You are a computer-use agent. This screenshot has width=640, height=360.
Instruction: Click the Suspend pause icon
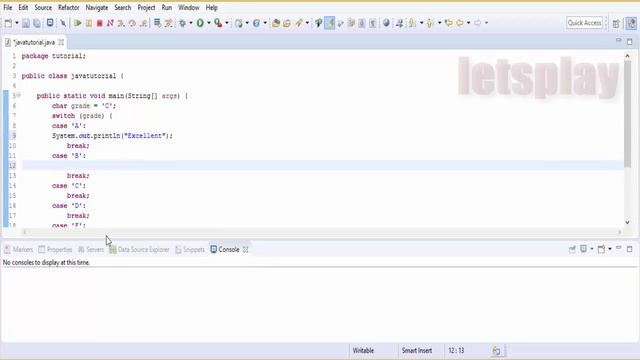[89, 23]
